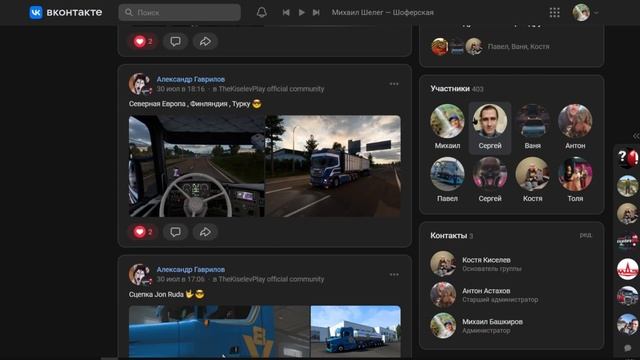This screenshot has height=360, width=640.
Task: Like the topmost partially visible post
Action: [x=143, y=41]
